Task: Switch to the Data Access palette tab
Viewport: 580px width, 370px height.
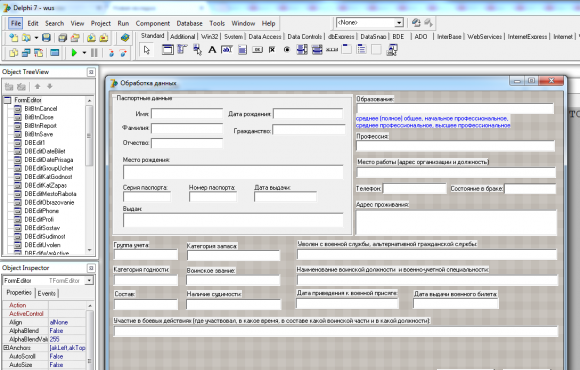Action: coord(265,37)
